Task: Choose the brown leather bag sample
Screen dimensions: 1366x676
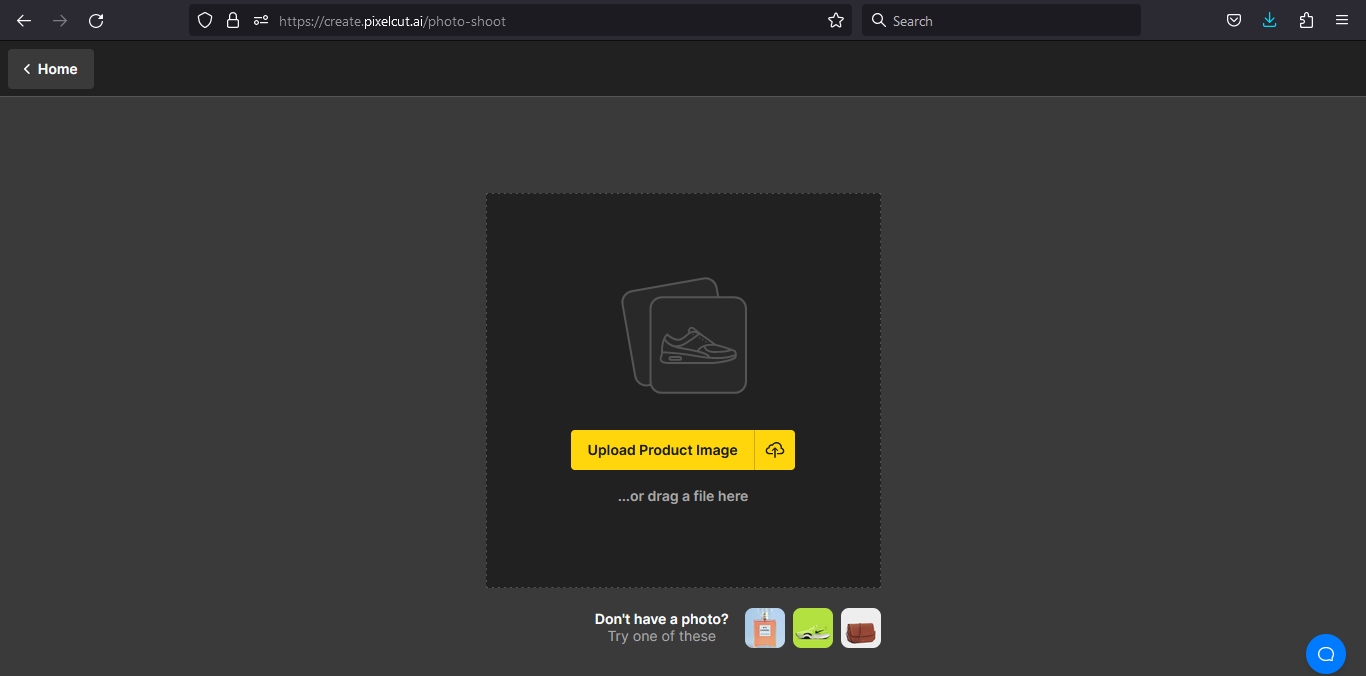Action: click(860, 628)
